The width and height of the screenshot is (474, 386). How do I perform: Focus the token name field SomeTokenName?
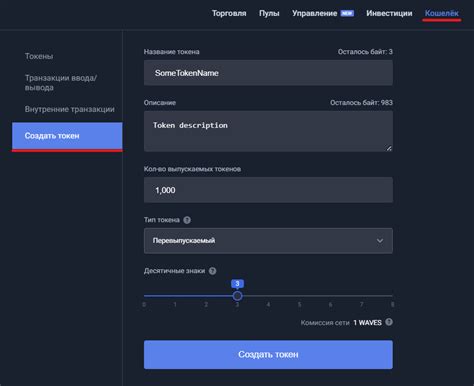coord(268,73)
